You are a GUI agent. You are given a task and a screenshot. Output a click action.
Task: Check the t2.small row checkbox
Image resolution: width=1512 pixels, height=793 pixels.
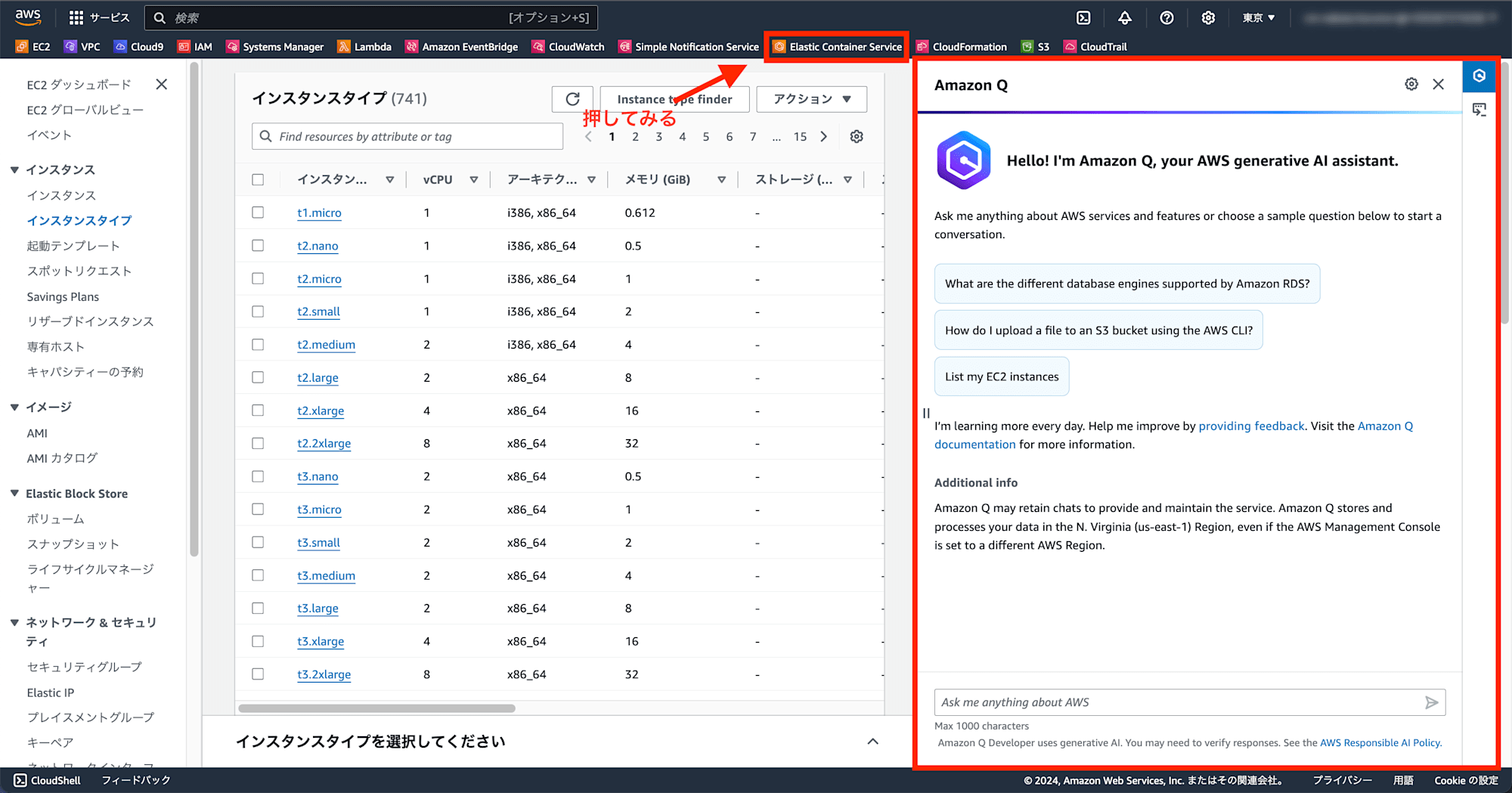(x=258, y=311)
